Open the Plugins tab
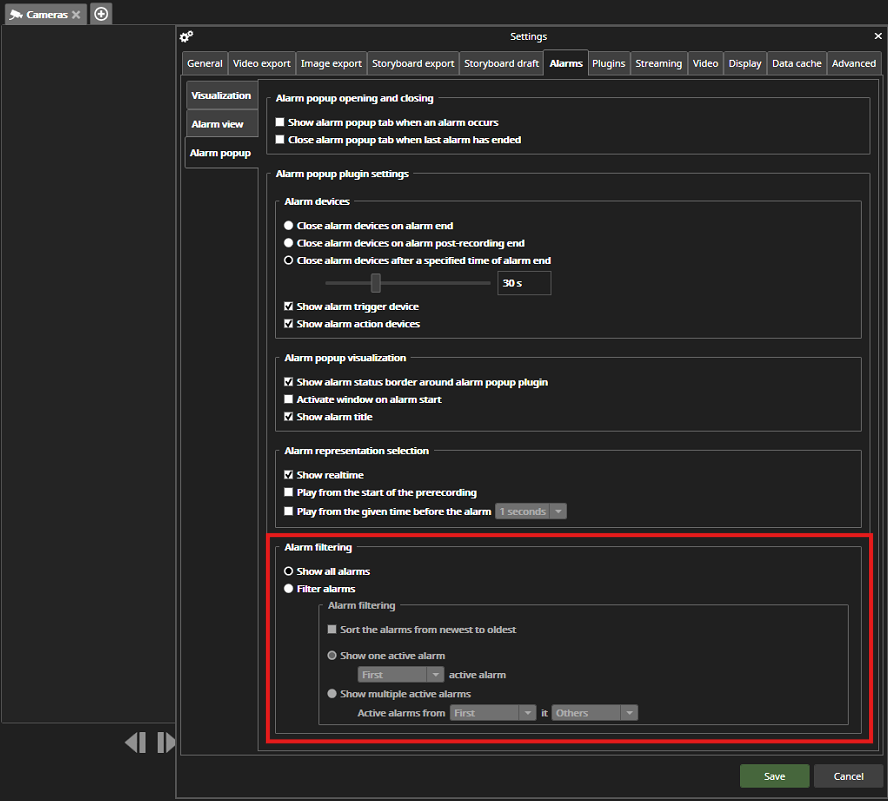Image resolution: width=888 pixels, height=801 pixels. coord(609,63)
